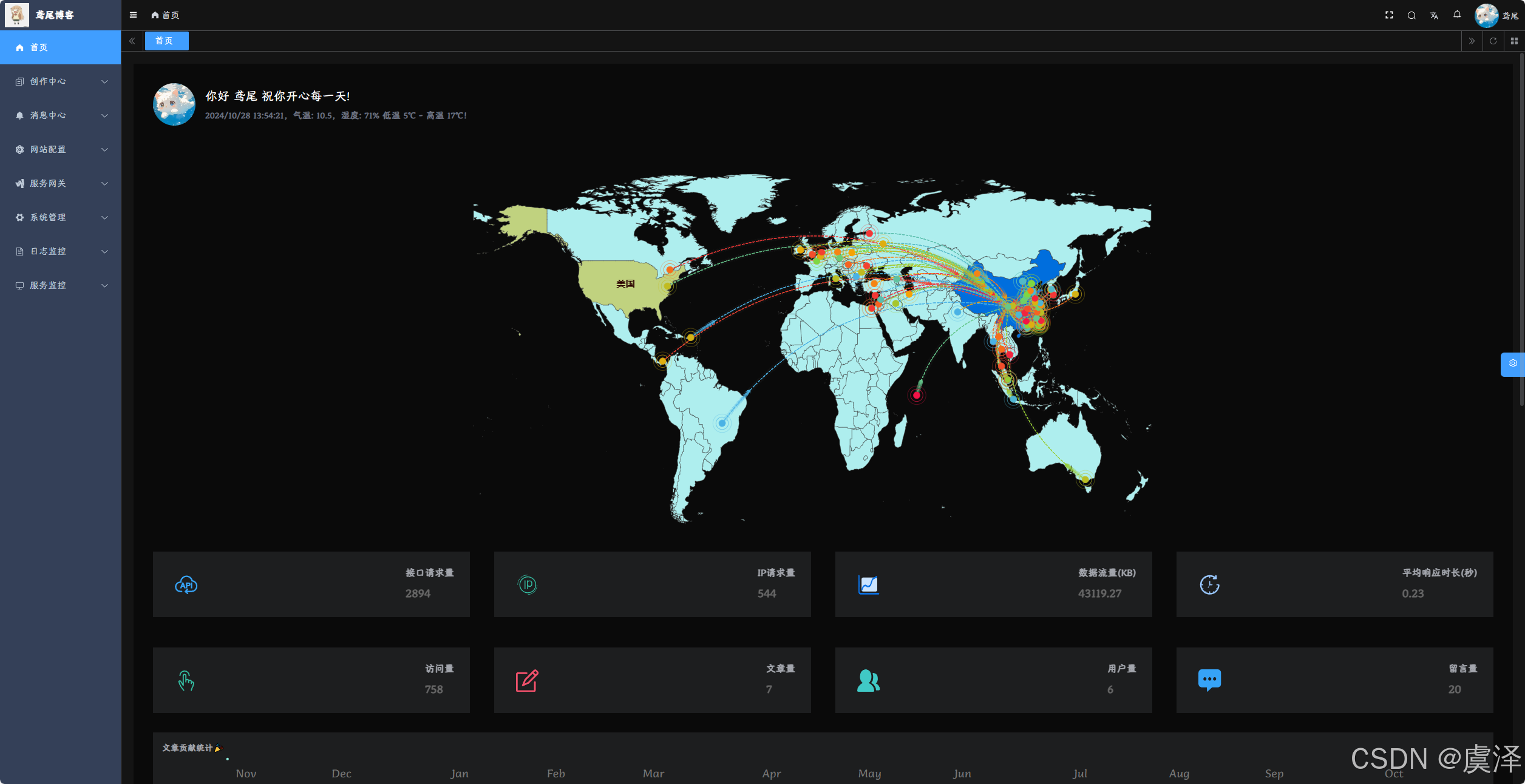The height and width of the screenshot is (784, 1525).
Task: Click the weather info line under greeting
Action: 336,115
